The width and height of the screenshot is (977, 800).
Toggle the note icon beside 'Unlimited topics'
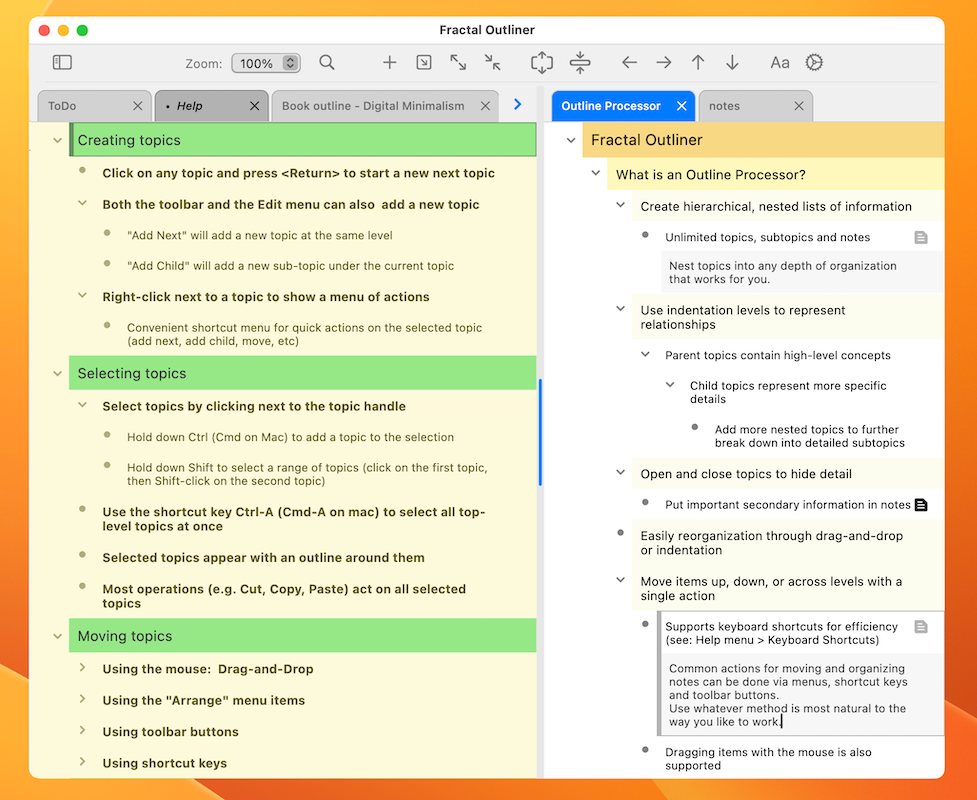click(921, 238)
